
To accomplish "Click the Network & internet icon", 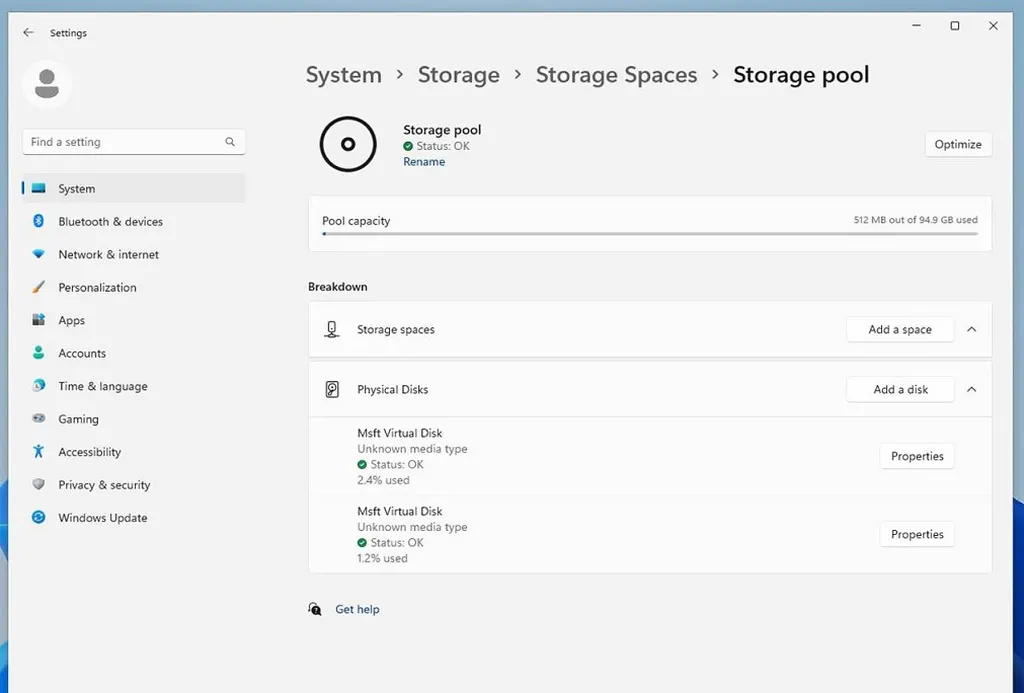I will coord(38,255).
